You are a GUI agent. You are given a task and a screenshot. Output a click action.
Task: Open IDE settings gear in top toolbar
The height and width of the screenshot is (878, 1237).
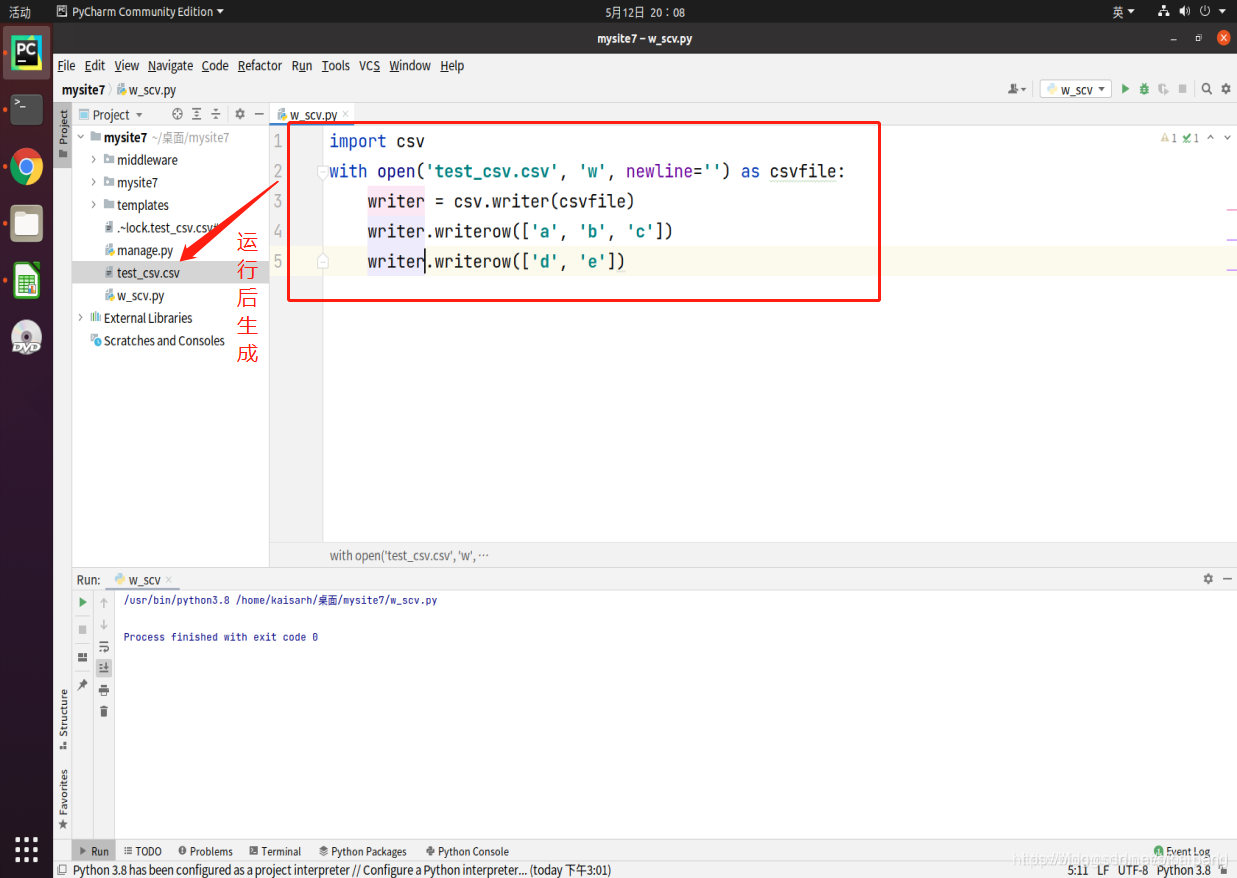1226,89
